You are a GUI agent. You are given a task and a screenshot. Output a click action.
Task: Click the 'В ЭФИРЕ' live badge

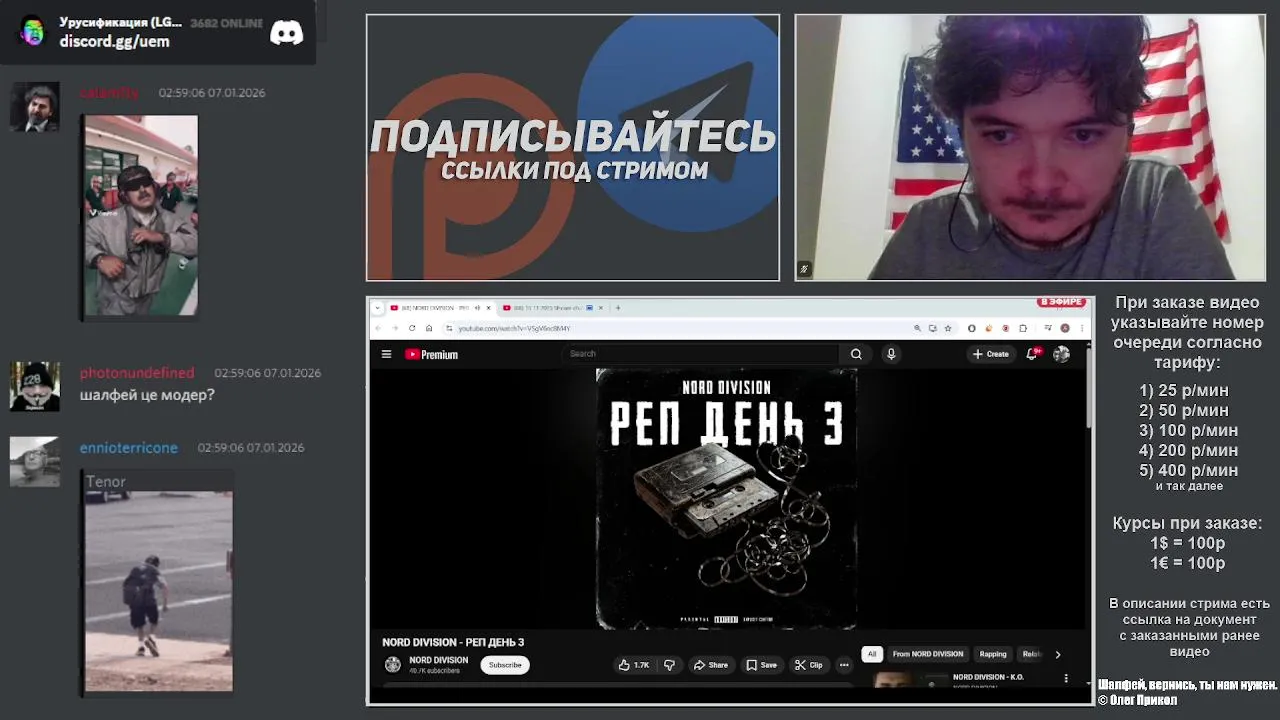[x=1062, y=302]
